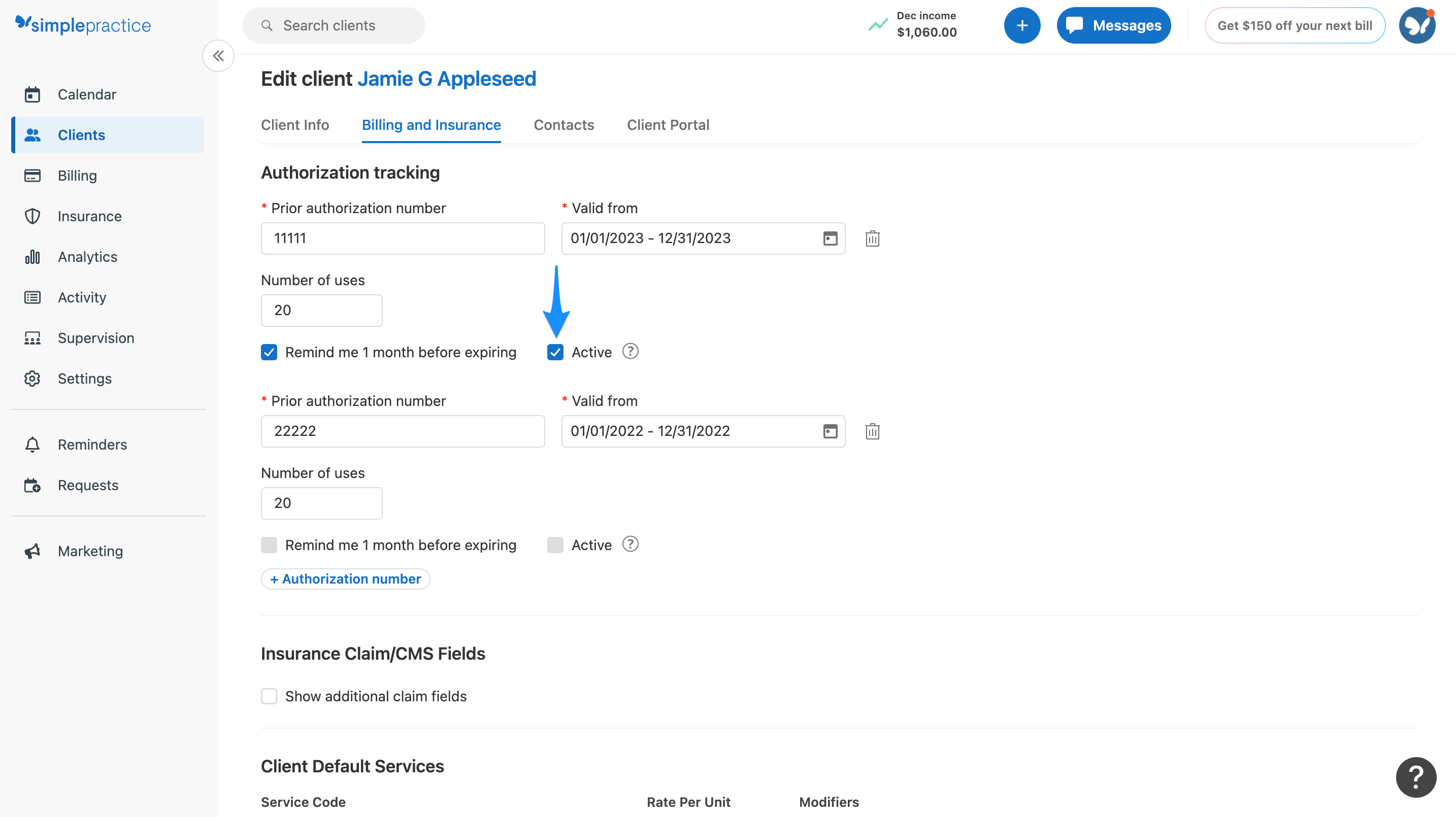Viewport: 1456px width, 817px height.
Task: Enable Show additional claim fields
Action: pos(269,696)
